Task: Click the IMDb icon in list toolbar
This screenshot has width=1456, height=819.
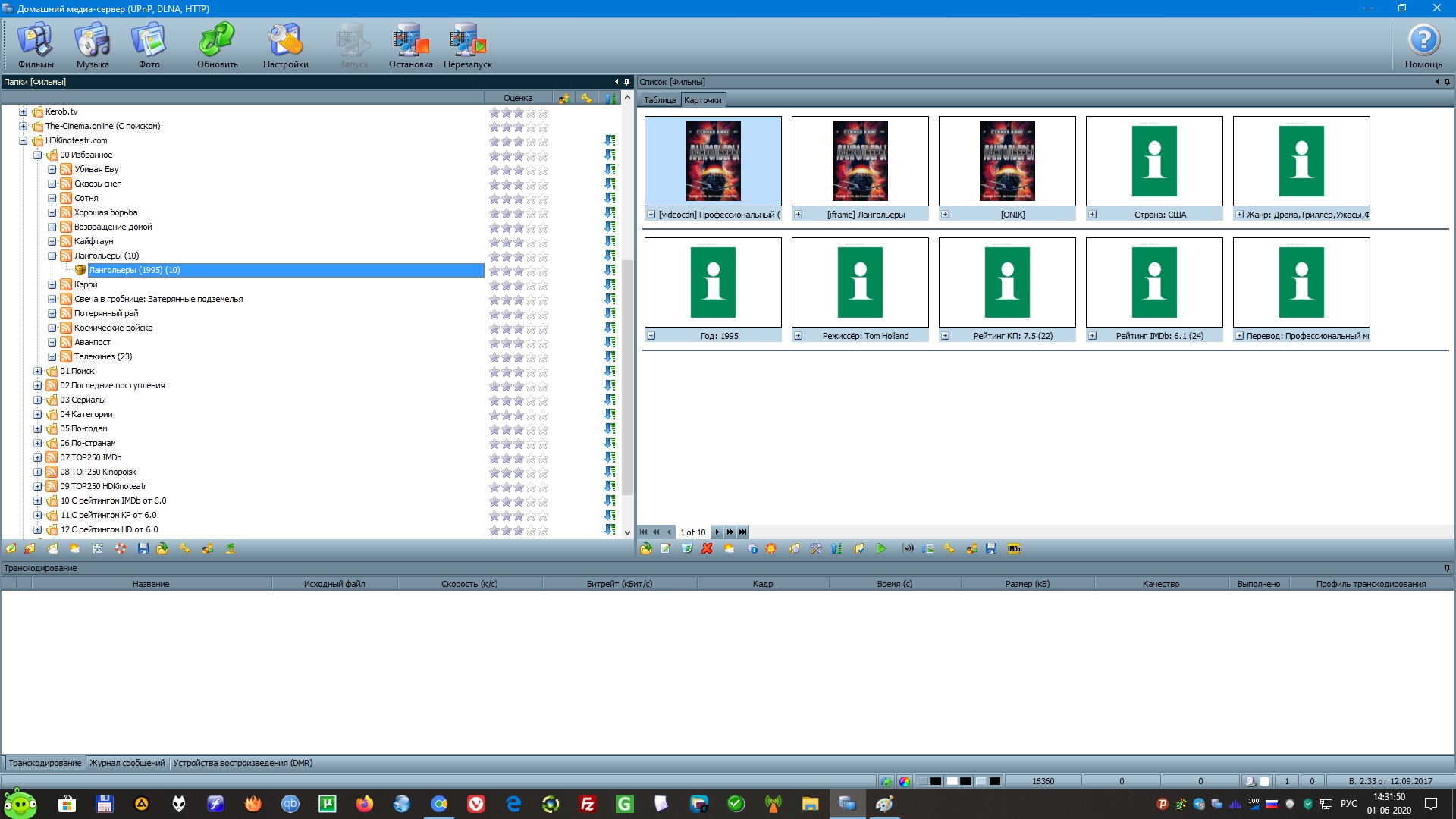Action: tap(1014, 549)
